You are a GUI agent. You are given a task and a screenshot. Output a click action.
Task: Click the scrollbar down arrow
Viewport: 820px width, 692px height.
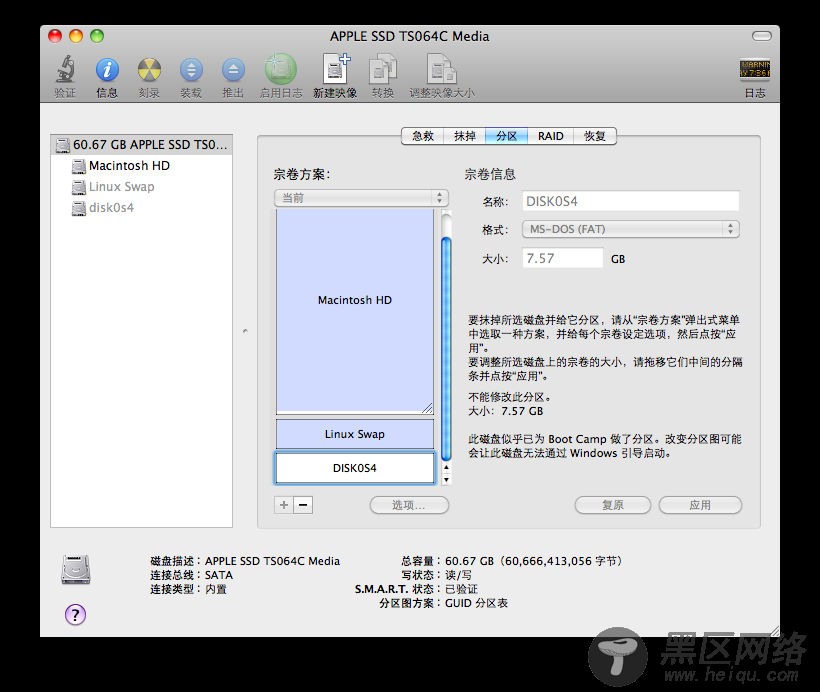tap(446, 479)
